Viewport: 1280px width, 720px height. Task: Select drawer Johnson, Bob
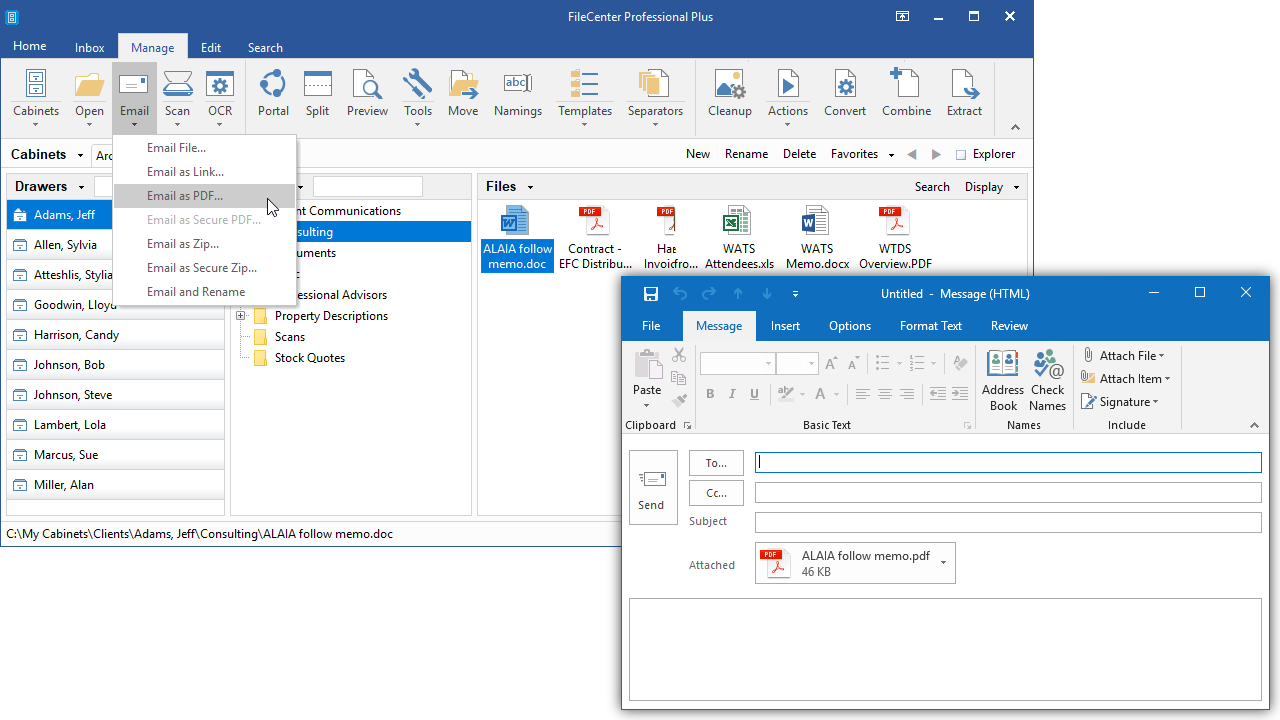[x=116, y=365]
